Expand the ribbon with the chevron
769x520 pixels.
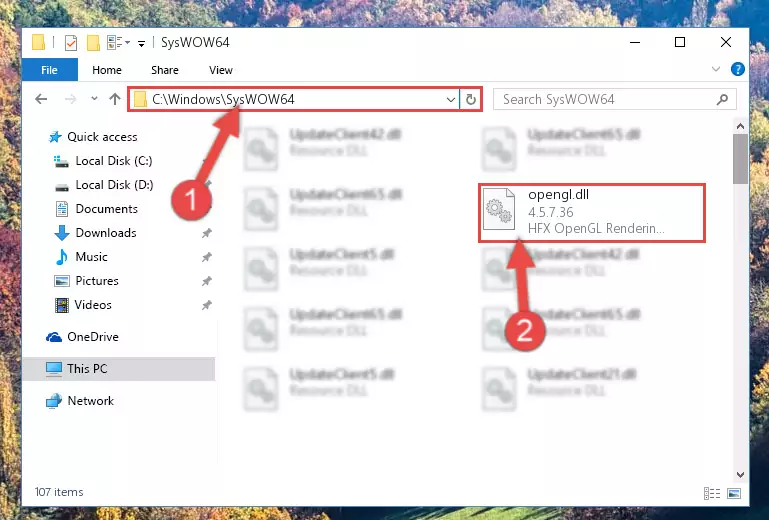(716, 69)
